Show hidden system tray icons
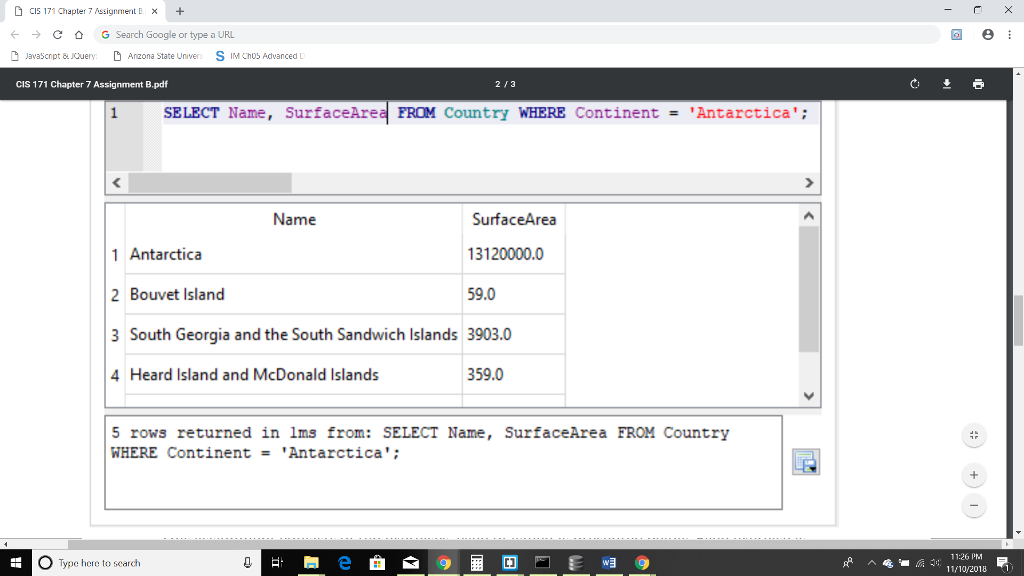Viewport: 1024px width, 576px height. pos(871,562)
